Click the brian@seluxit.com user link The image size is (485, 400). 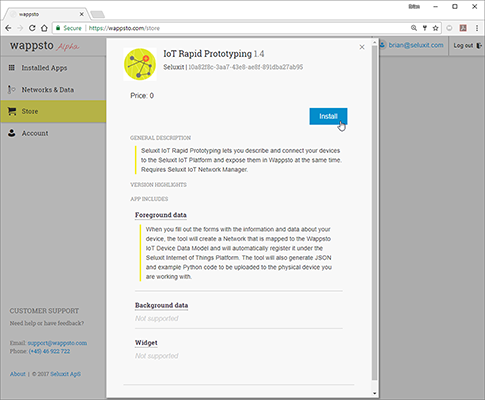pos(416,45)
